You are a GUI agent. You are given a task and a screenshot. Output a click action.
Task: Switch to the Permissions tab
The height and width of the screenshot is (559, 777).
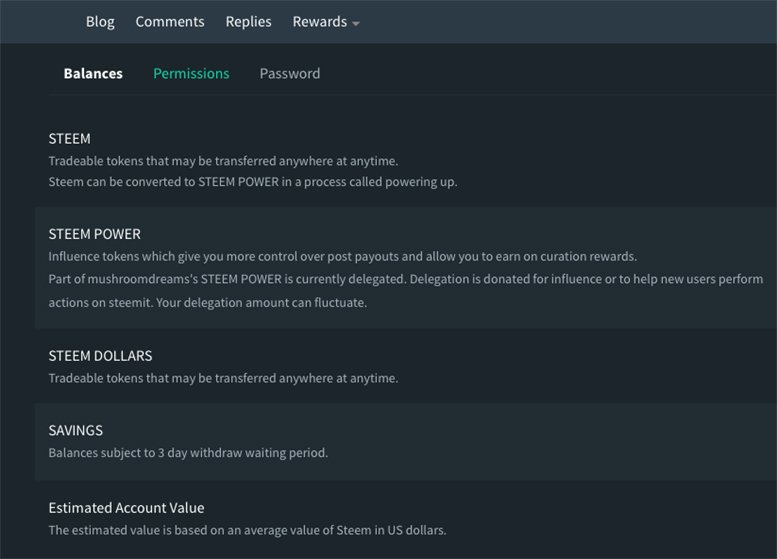[191, 73]
